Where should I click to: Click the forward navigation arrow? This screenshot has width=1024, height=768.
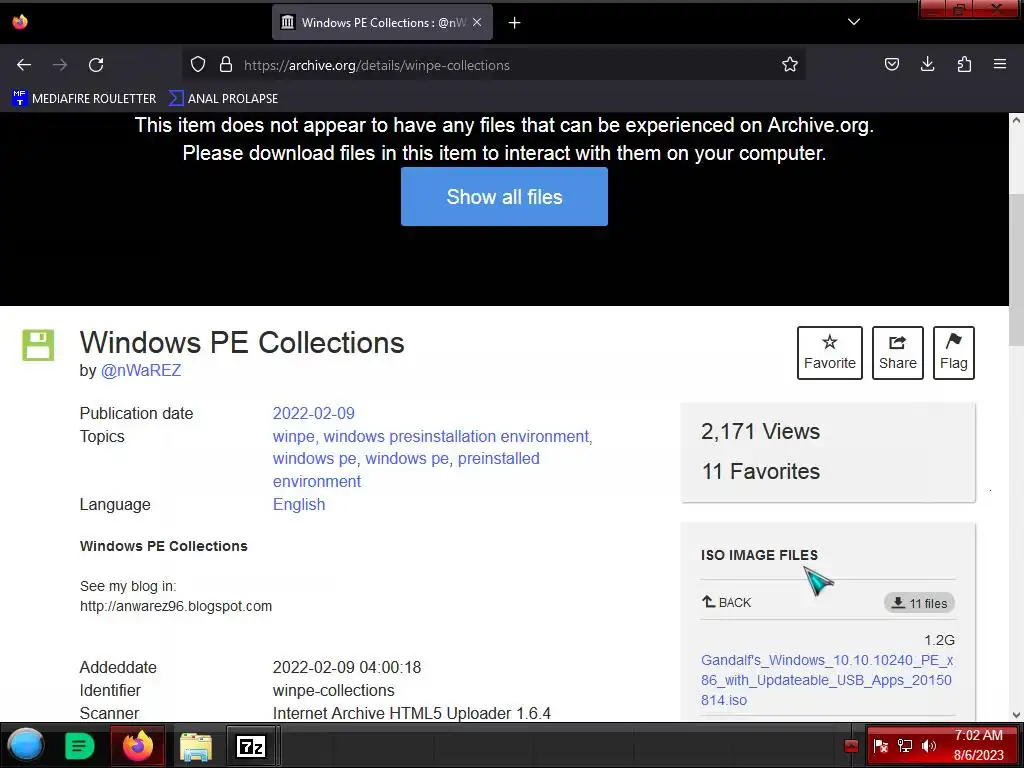pos(60,65)
